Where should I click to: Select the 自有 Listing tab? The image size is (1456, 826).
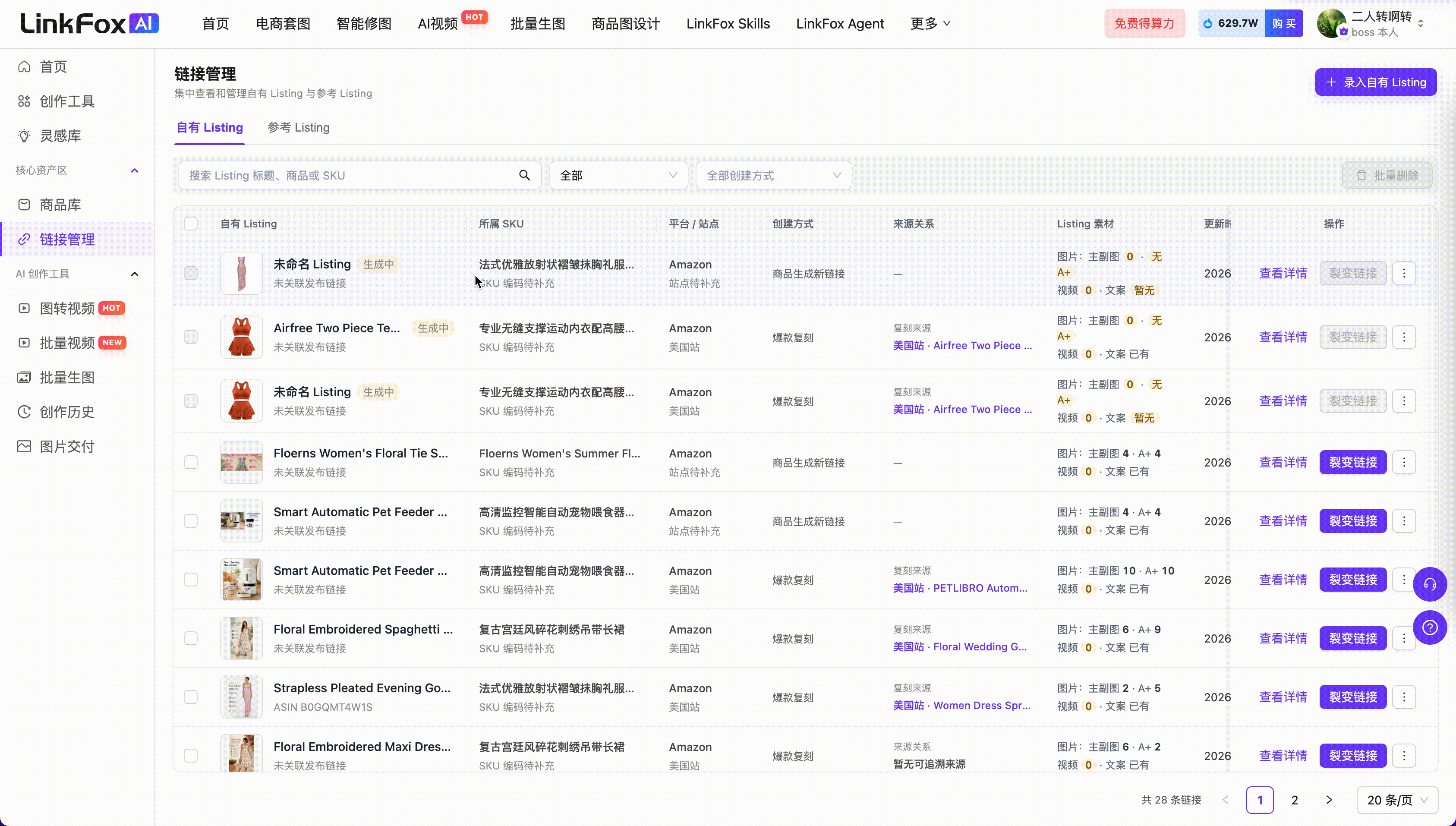click(x=209, y=128)
